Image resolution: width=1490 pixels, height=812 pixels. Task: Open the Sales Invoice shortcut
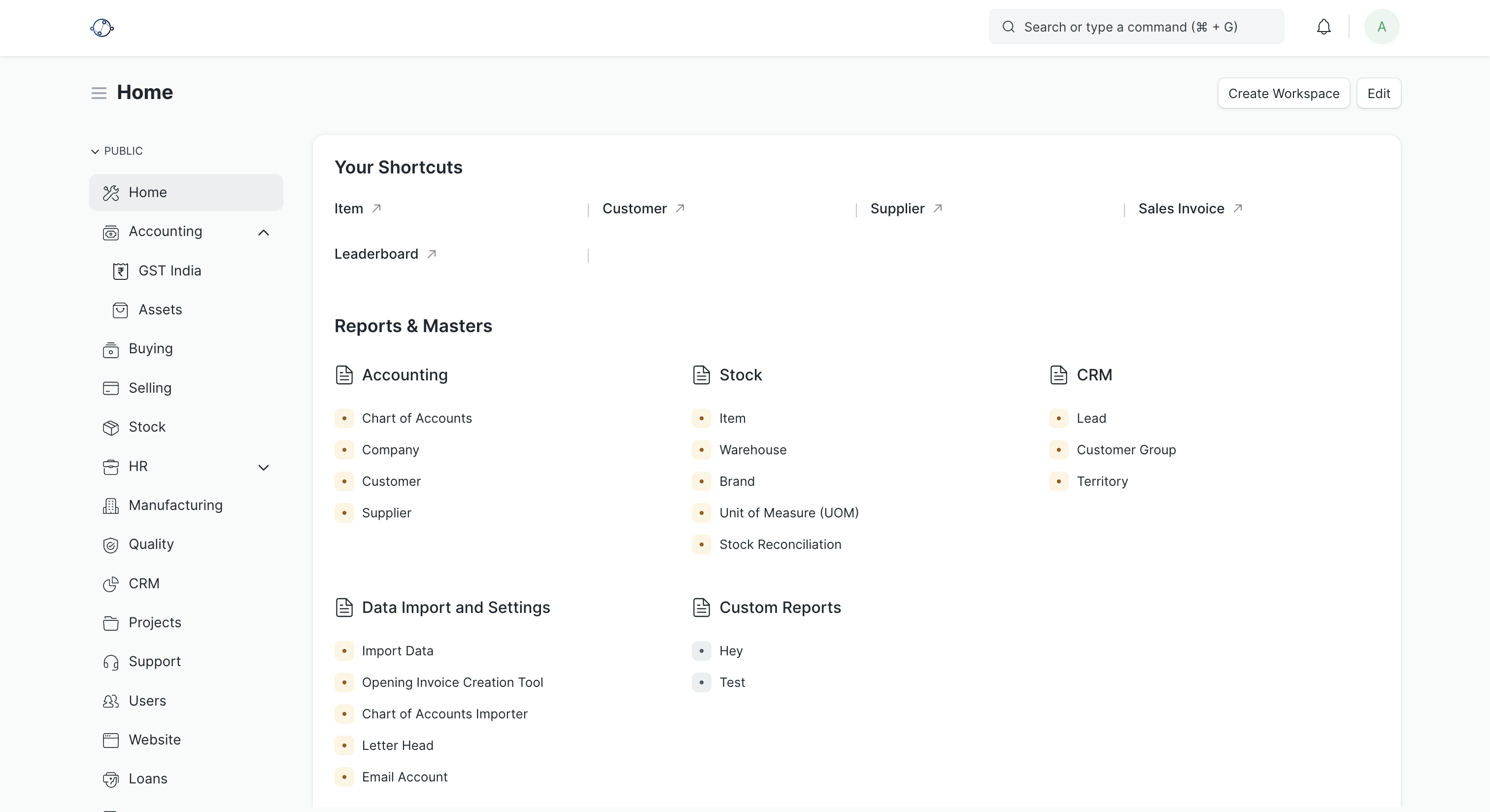(1181, 208)
